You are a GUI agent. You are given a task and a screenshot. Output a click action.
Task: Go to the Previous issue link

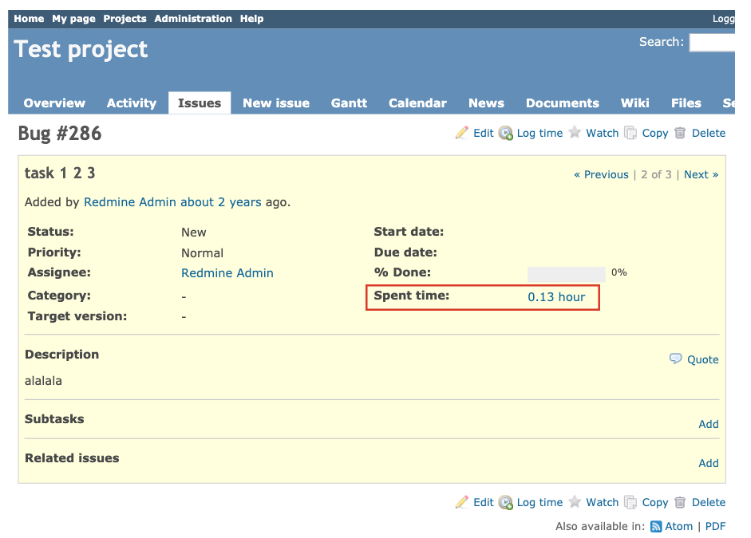click(x=601, y=175)
